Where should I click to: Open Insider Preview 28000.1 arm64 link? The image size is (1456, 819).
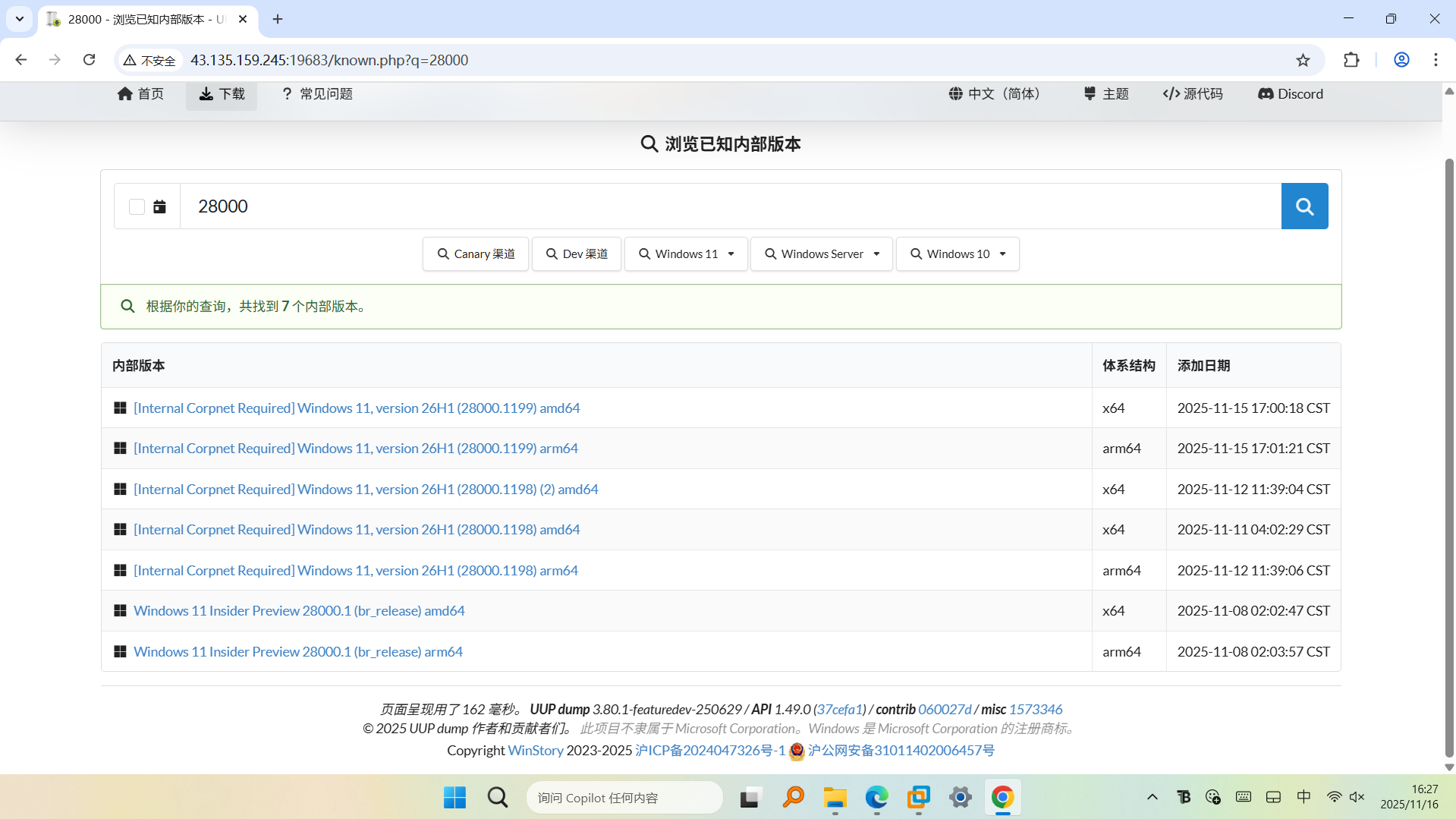(298, 651)
